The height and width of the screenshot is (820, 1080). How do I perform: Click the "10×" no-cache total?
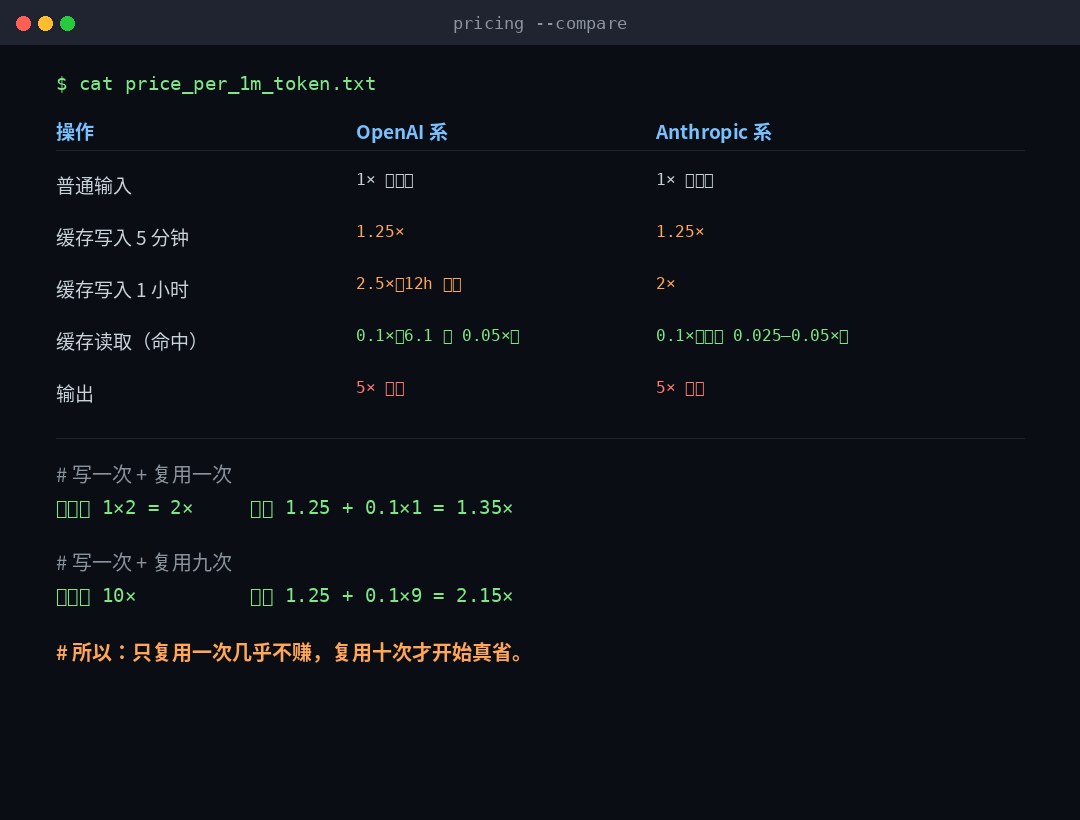click(119, 596)
